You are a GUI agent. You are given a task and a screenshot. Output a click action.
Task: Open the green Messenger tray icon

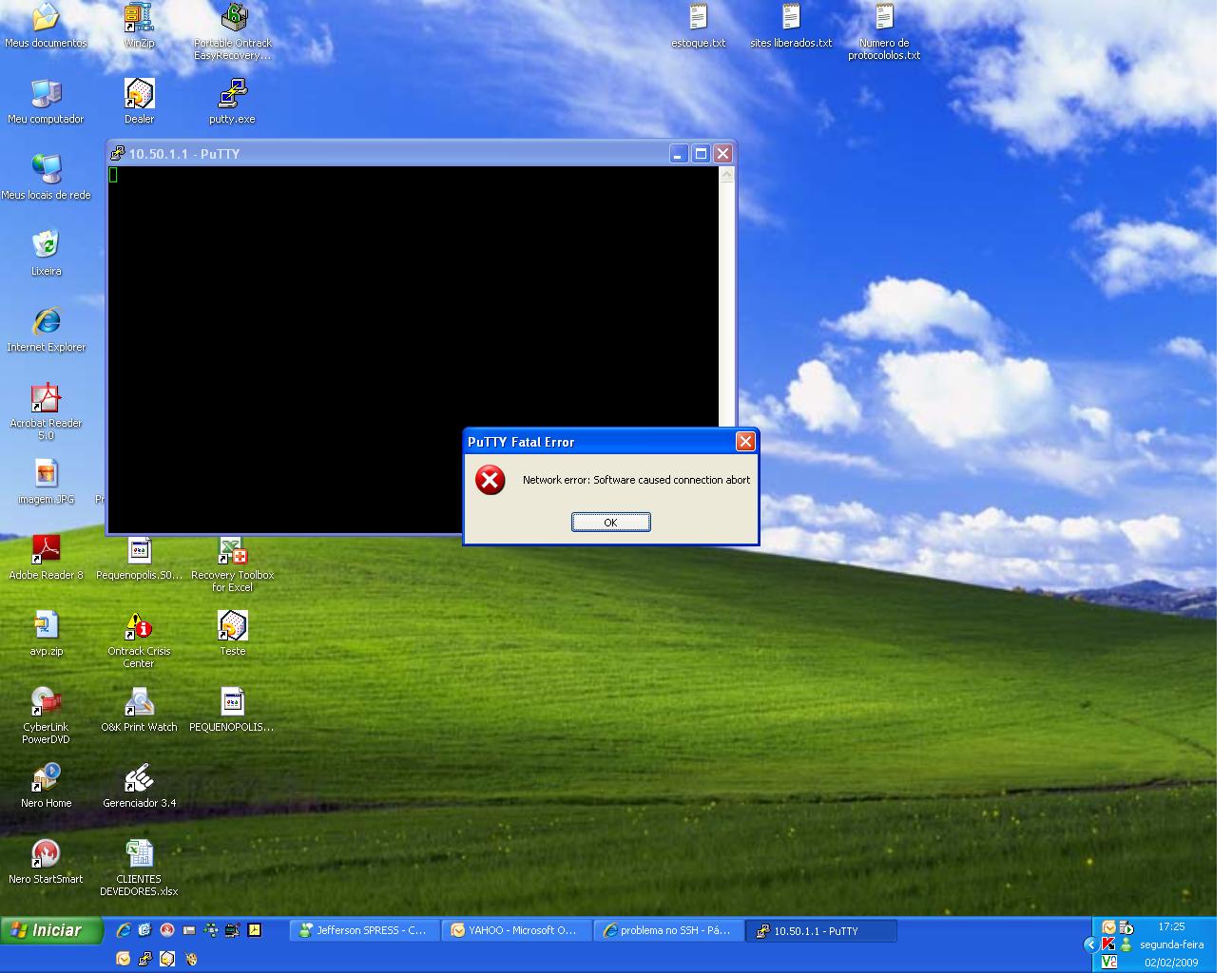point(1126,944)
